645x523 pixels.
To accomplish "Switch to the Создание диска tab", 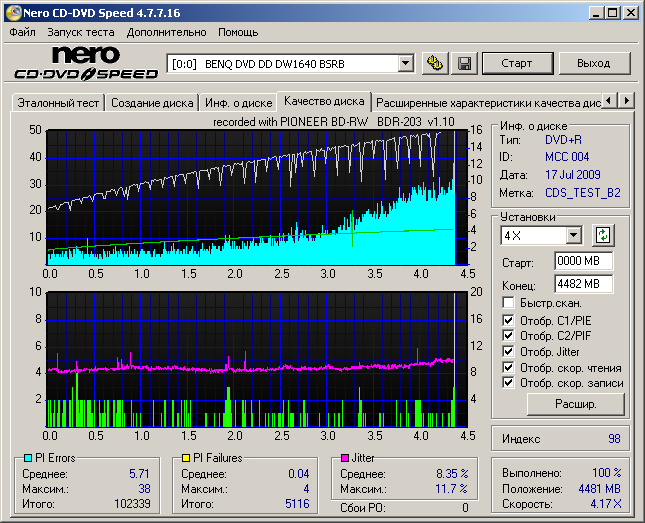I will coord(152,102).
